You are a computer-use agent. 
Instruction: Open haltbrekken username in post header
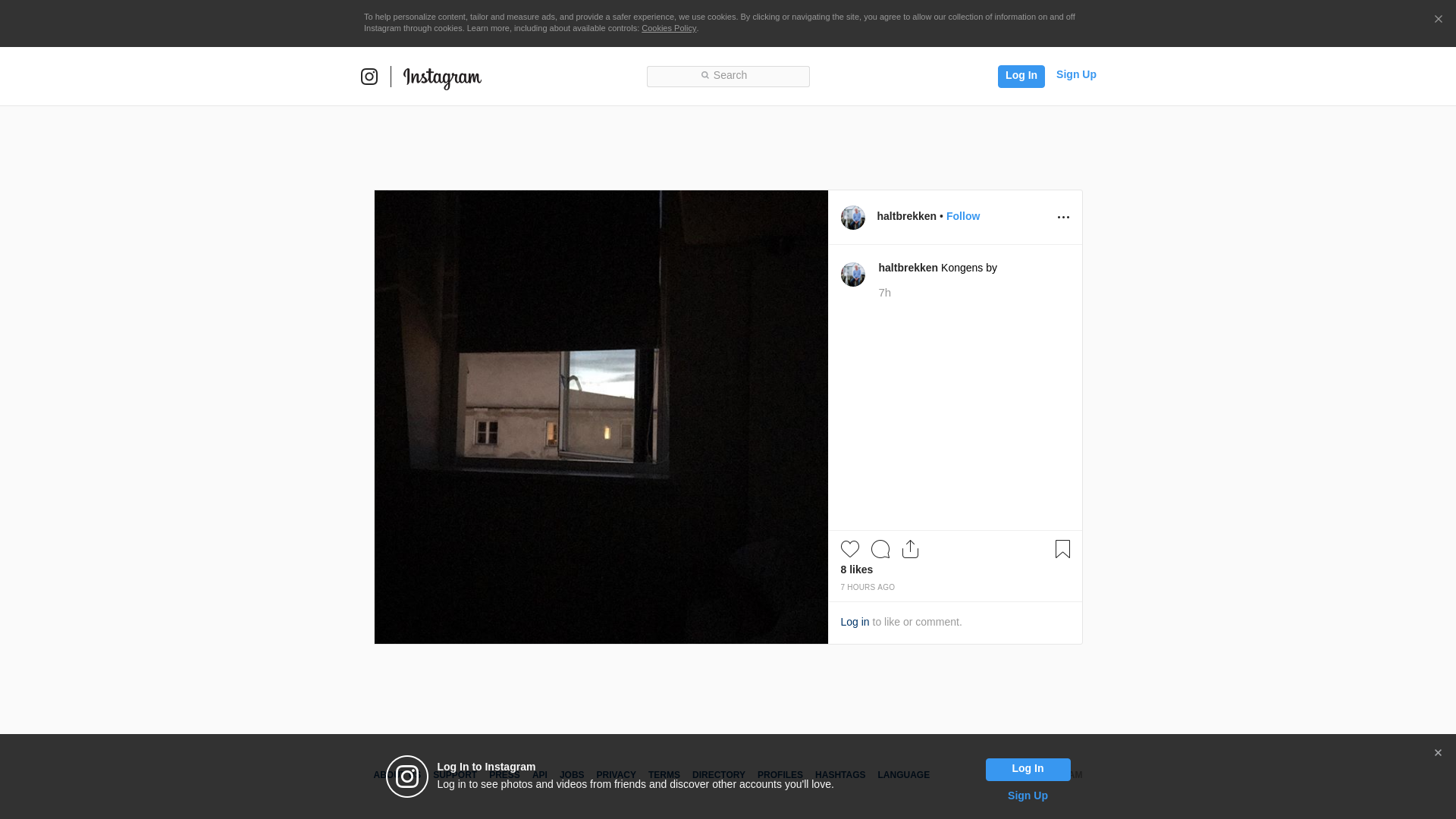point(906,216)
